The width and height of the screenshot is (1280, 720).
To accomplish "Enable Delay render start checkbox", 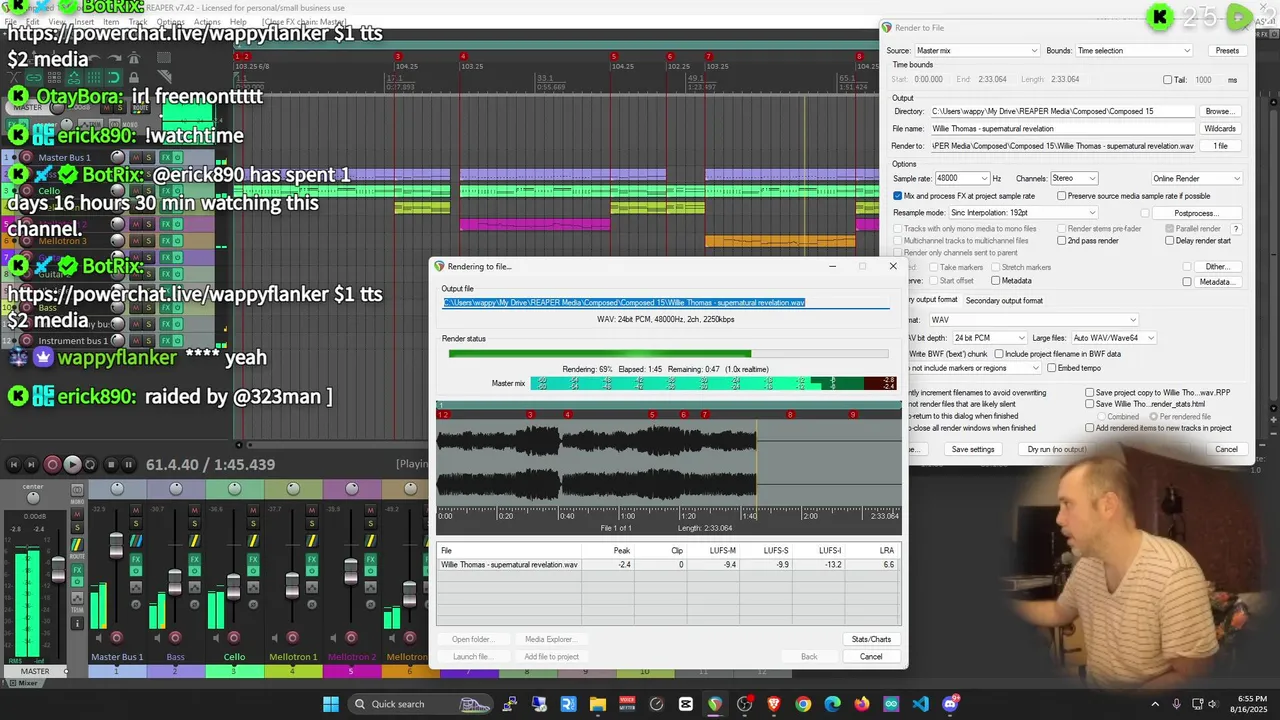I will (1168, 241).
